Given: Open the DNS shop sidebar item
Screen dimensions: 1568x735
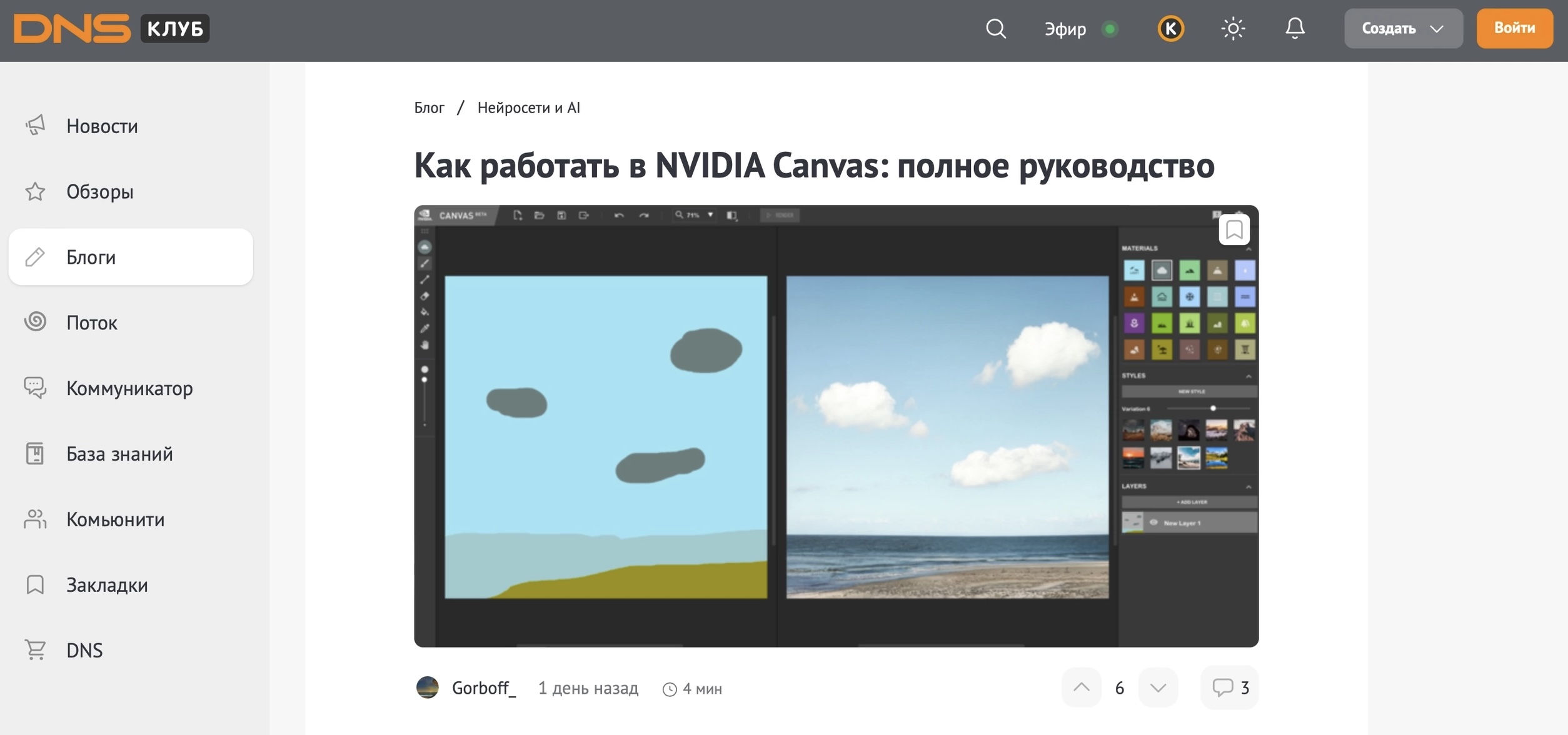Looking at the screenshot, I should coord(131,651).
